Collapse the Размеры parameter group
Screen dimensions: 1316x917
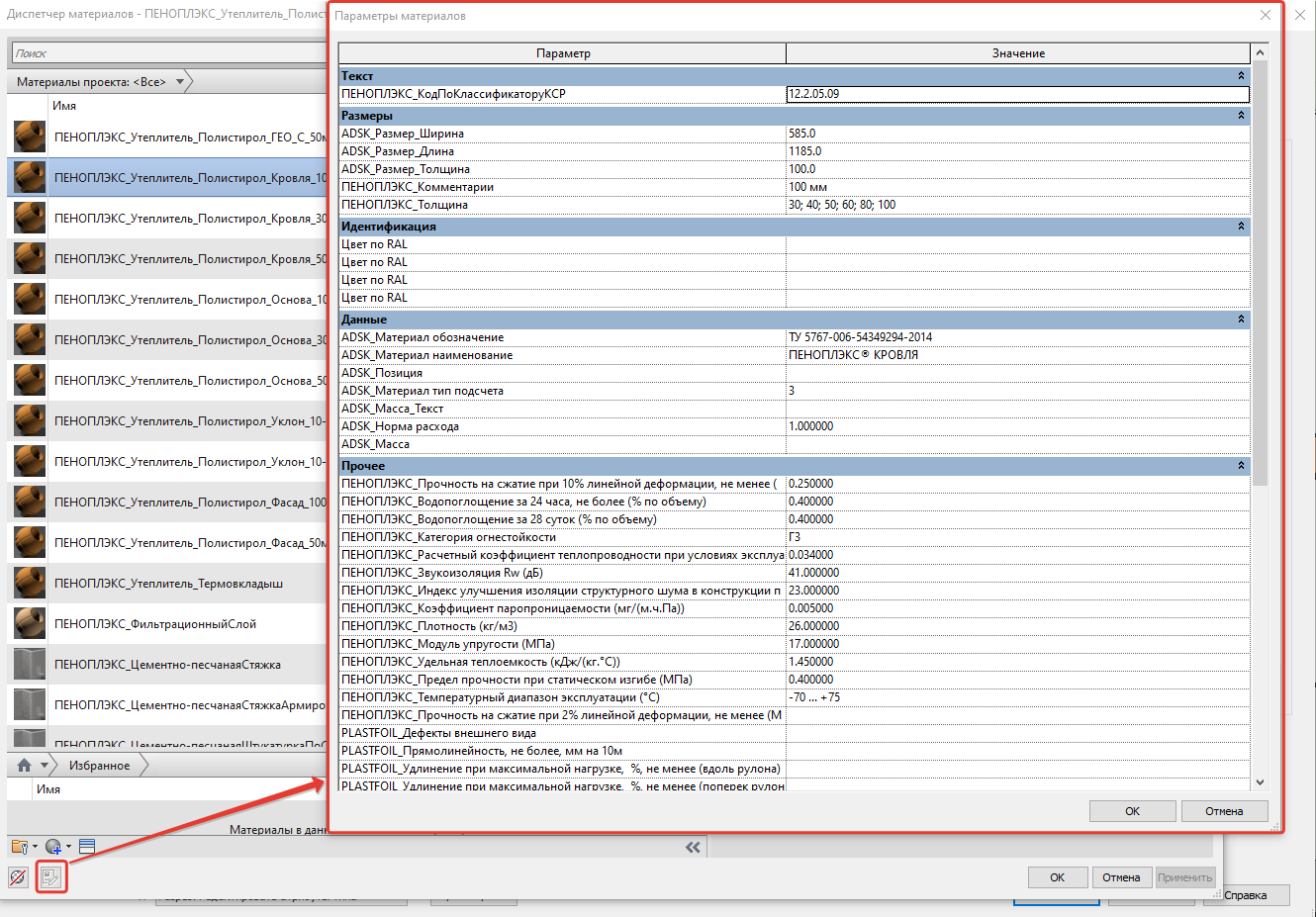point(1241,116)
